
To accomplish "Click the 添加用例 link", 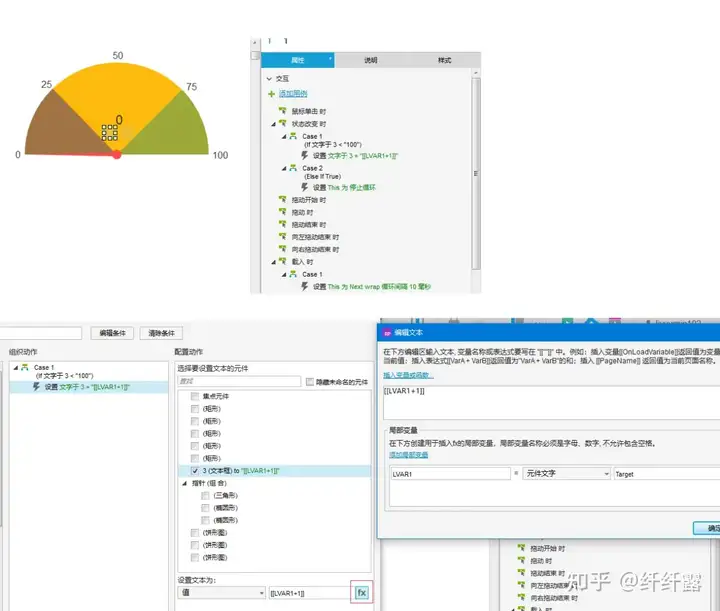I will tap(293, 93).
